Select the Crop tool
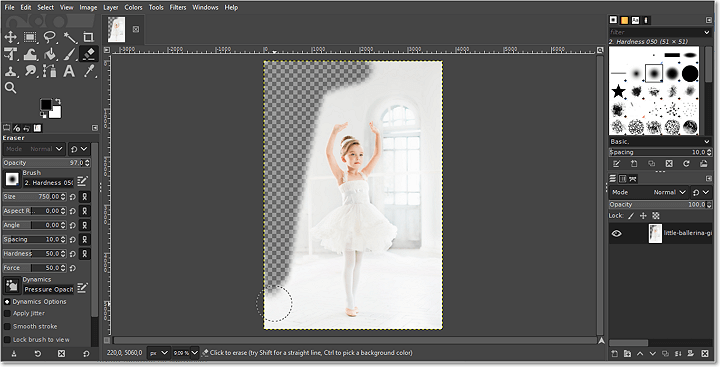720x367 pixels. [89, 37]
